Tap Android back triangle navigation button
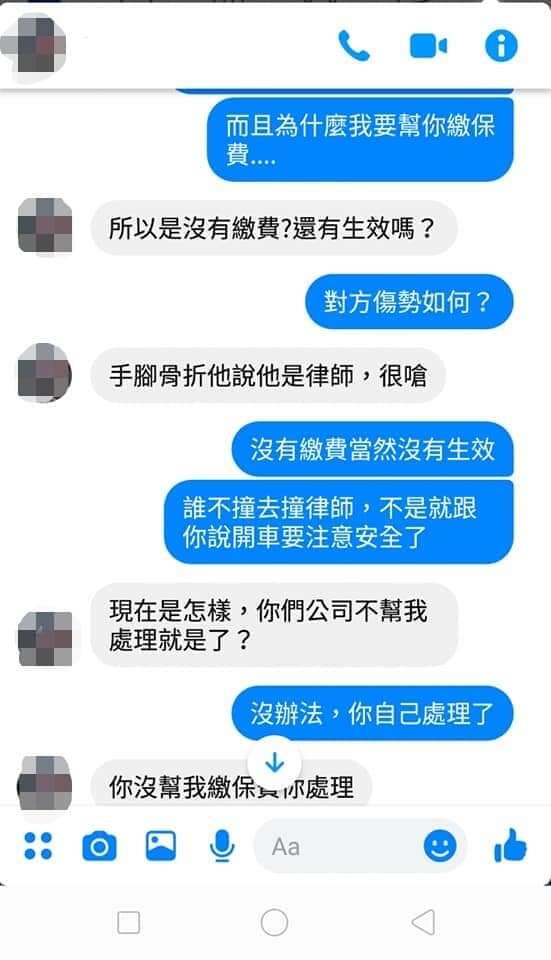The width and height of the screenshot is (551, 960). [424, 922]
